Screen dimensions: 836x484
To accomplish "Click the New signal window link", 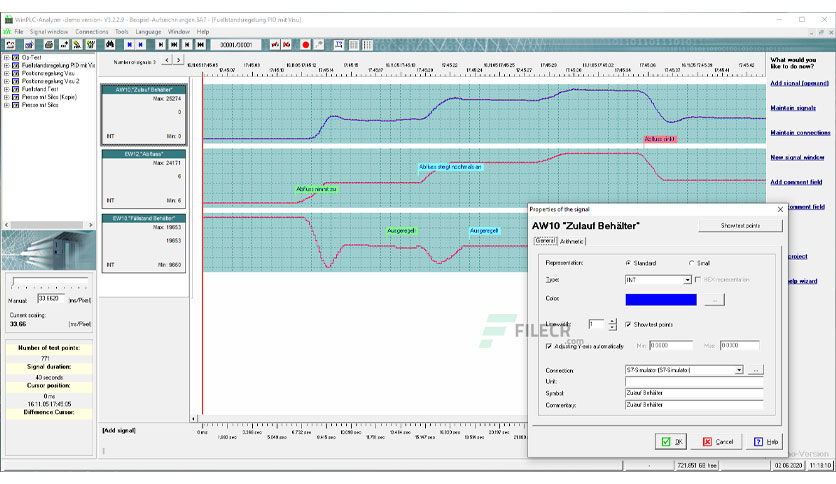I will (797, 157).
